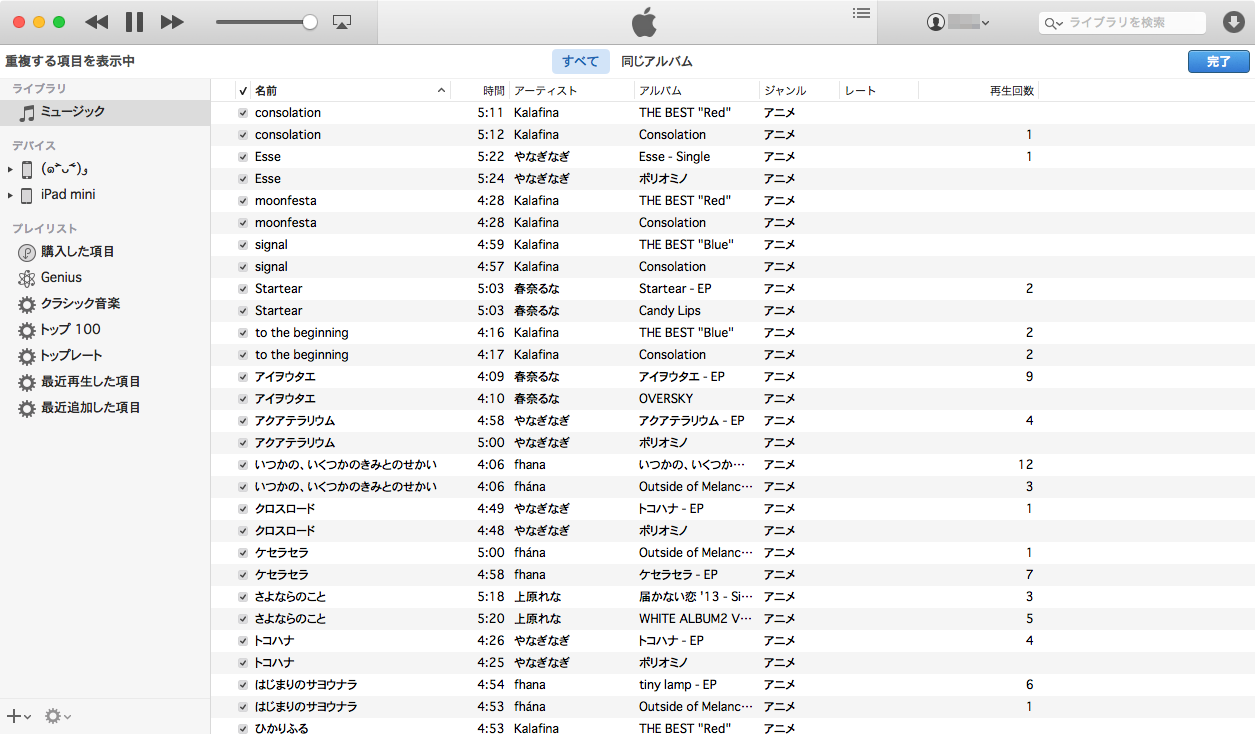Uncheck moonfesta from Consolation album
This screenshot has width=1255, height=734.
[243, 223]
